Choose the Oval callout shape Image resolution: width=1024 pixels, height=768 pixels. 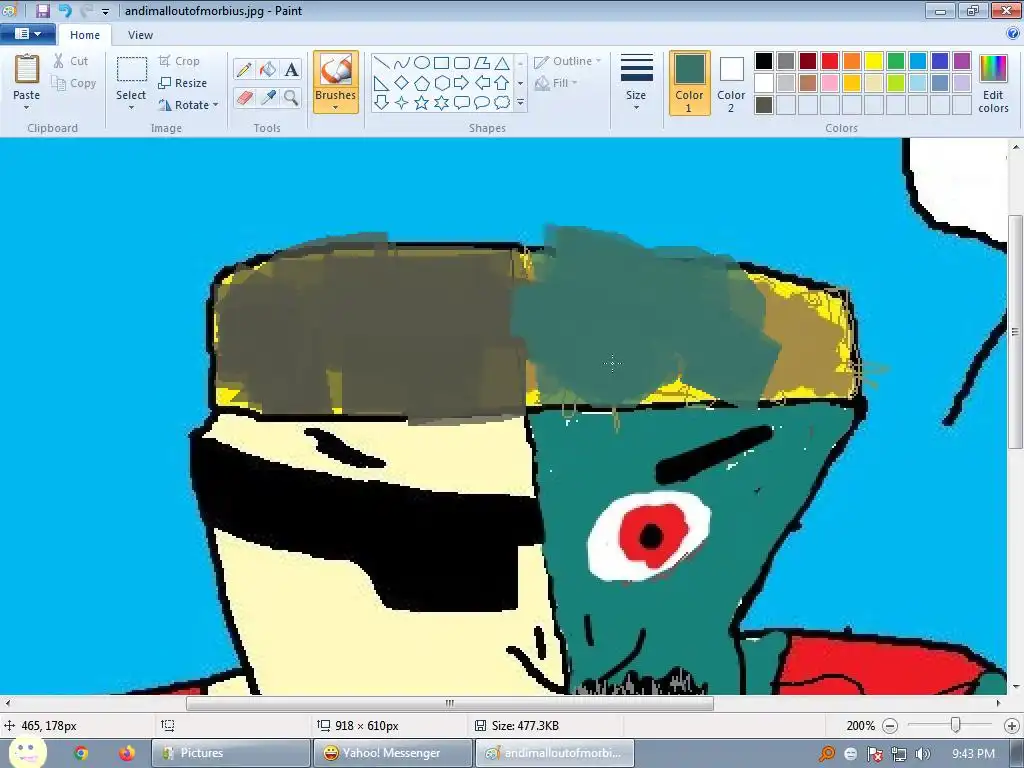482,103
